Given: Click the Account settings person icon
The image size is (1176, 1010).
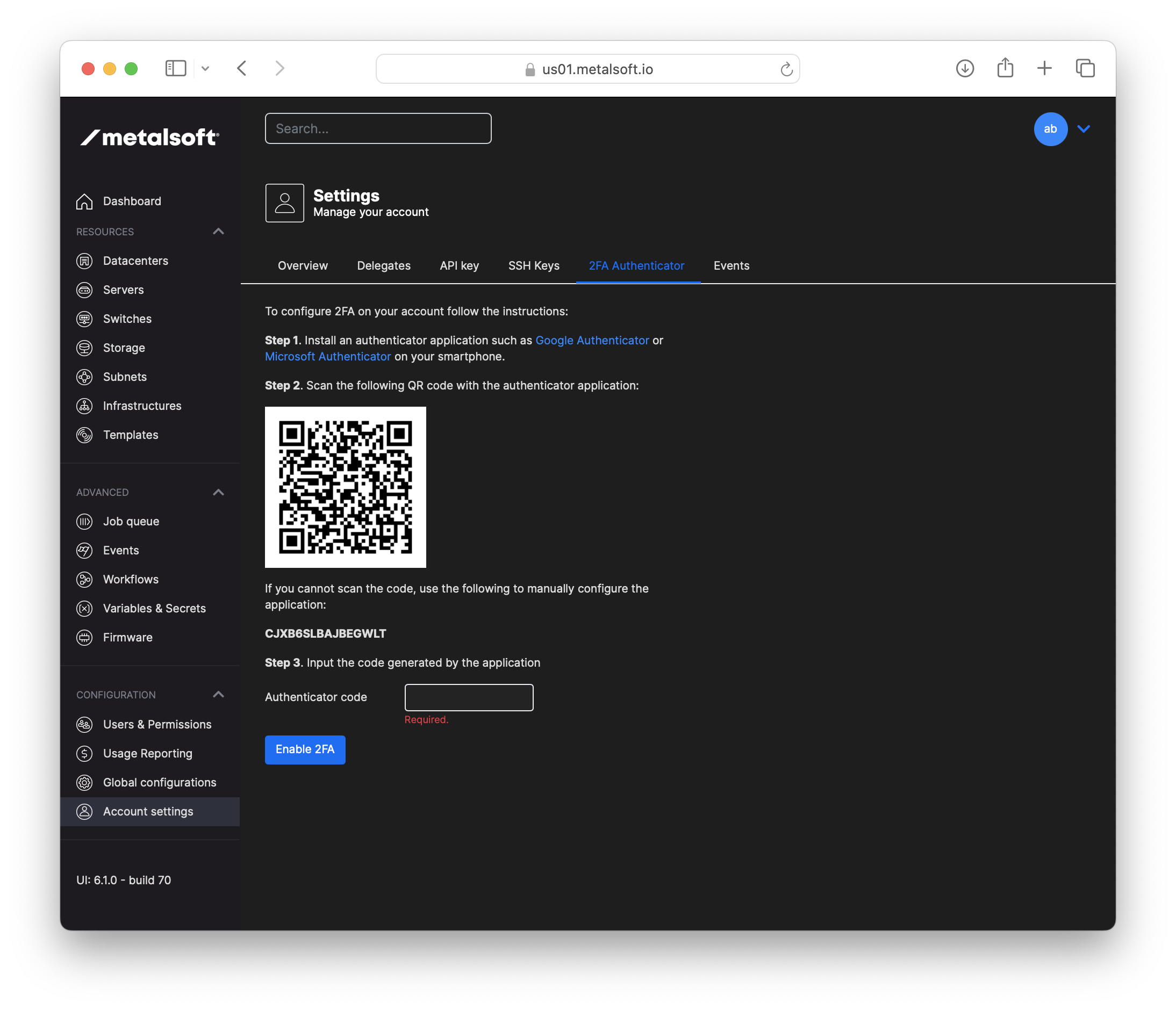Looking at the screenshot, I should 84,812.
